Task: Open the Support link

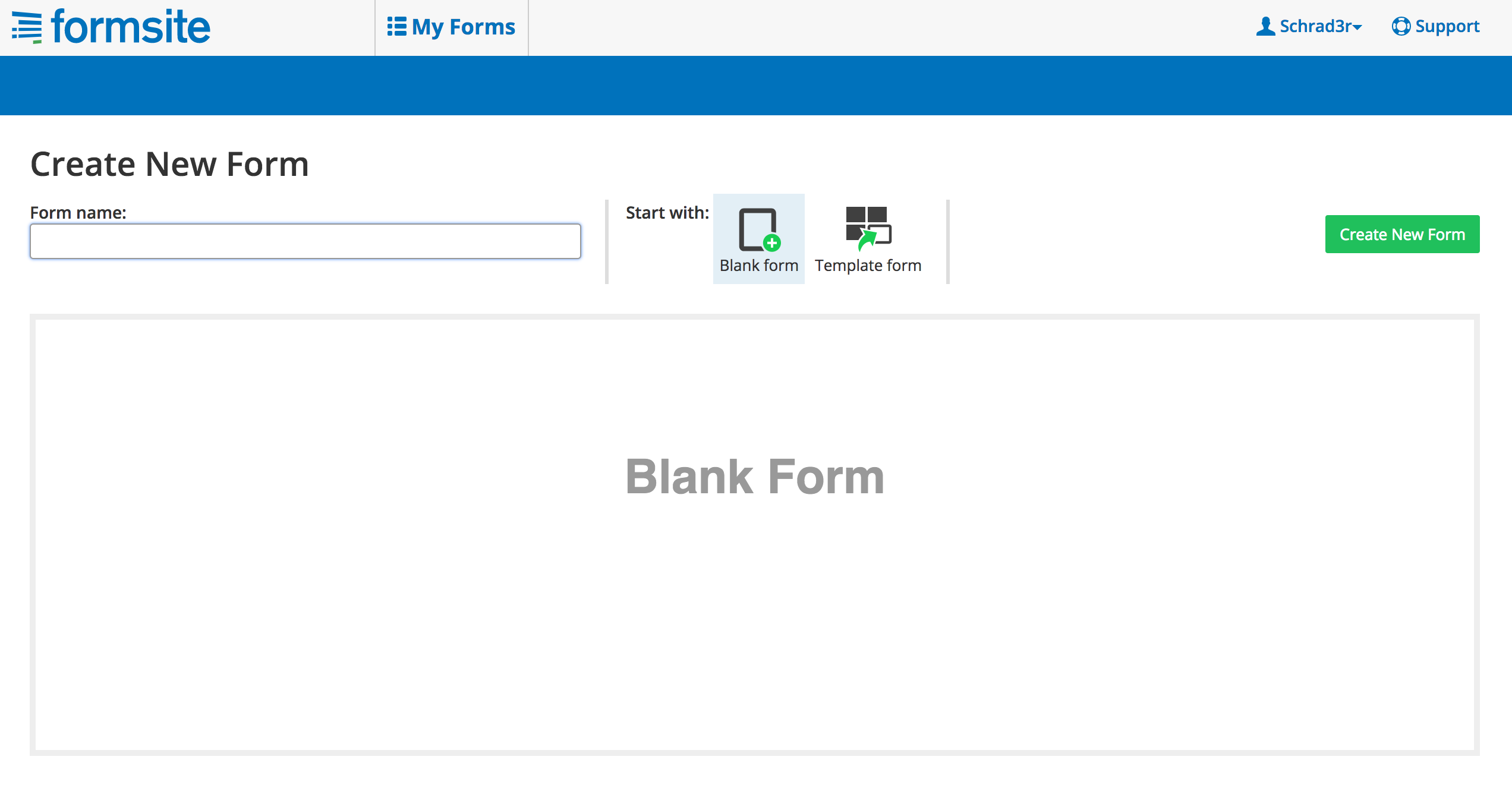Action: coord(1435,27)
